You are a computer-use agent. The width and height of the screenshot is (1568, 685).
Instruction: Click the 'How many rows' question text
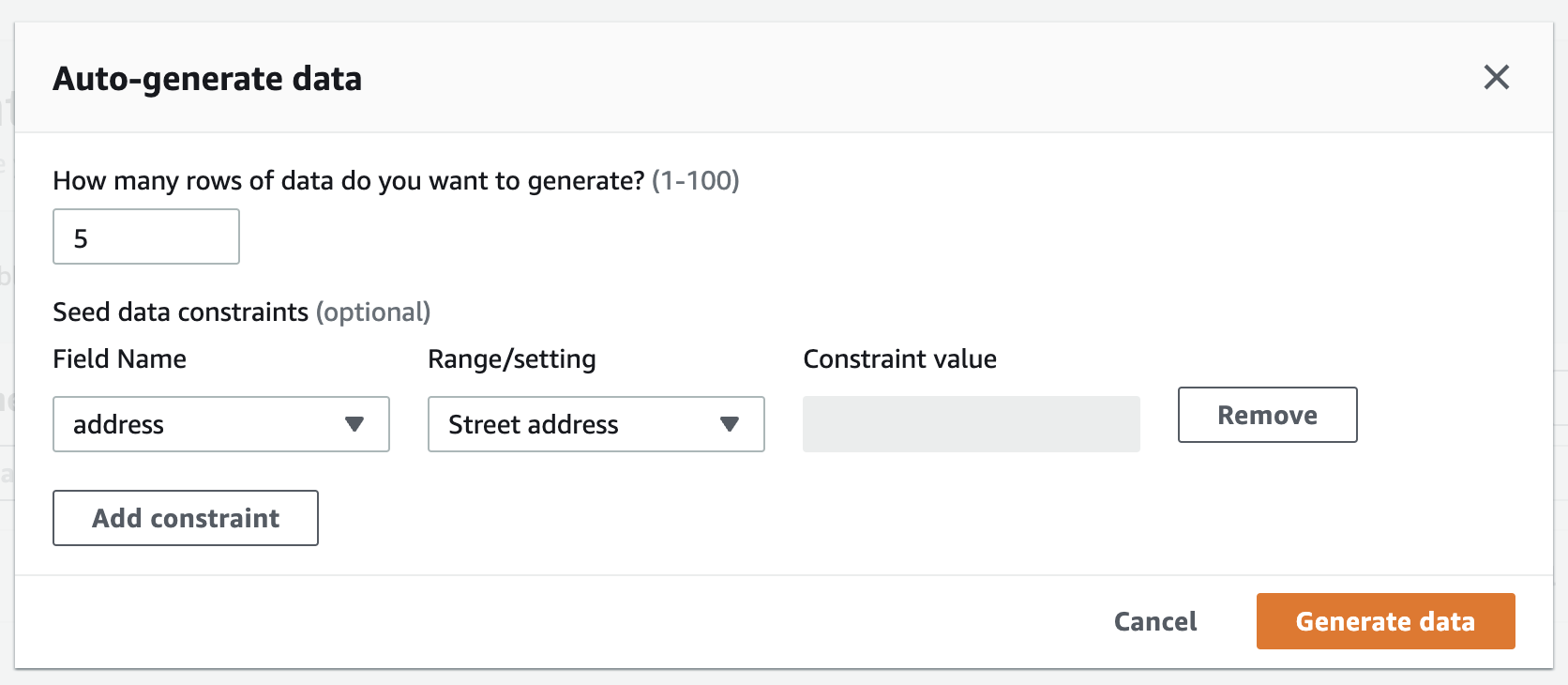[x=396, y=180]
